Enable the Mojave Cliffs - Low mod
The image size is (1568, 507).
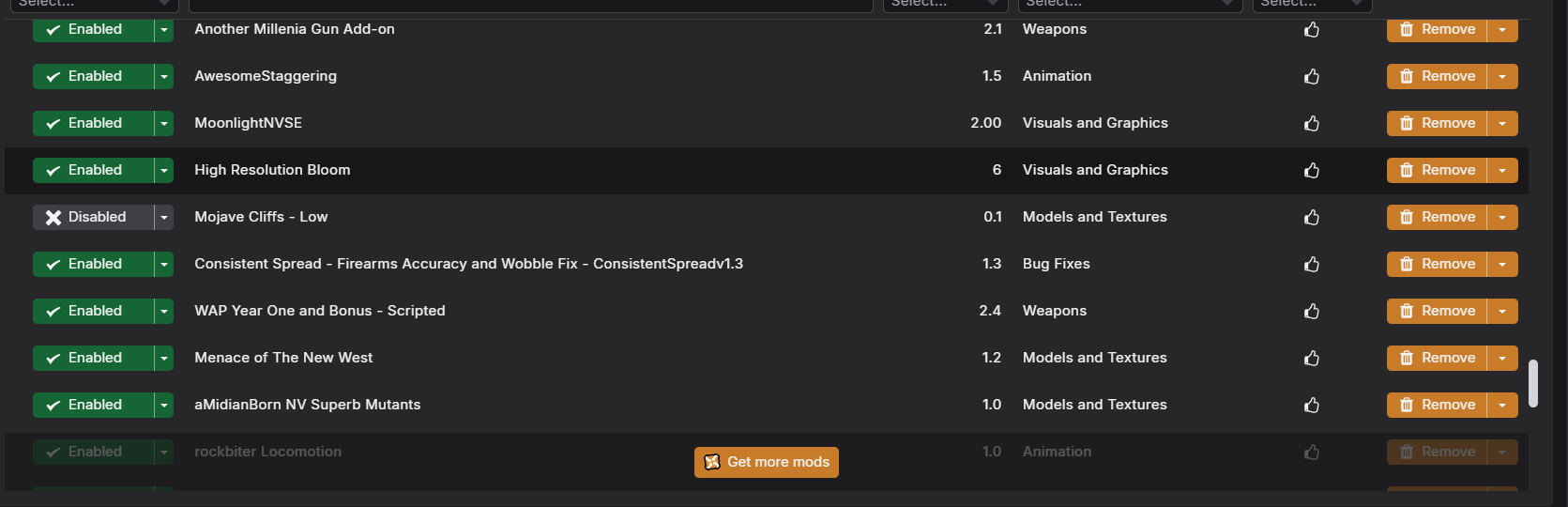[x=93, y=217]
